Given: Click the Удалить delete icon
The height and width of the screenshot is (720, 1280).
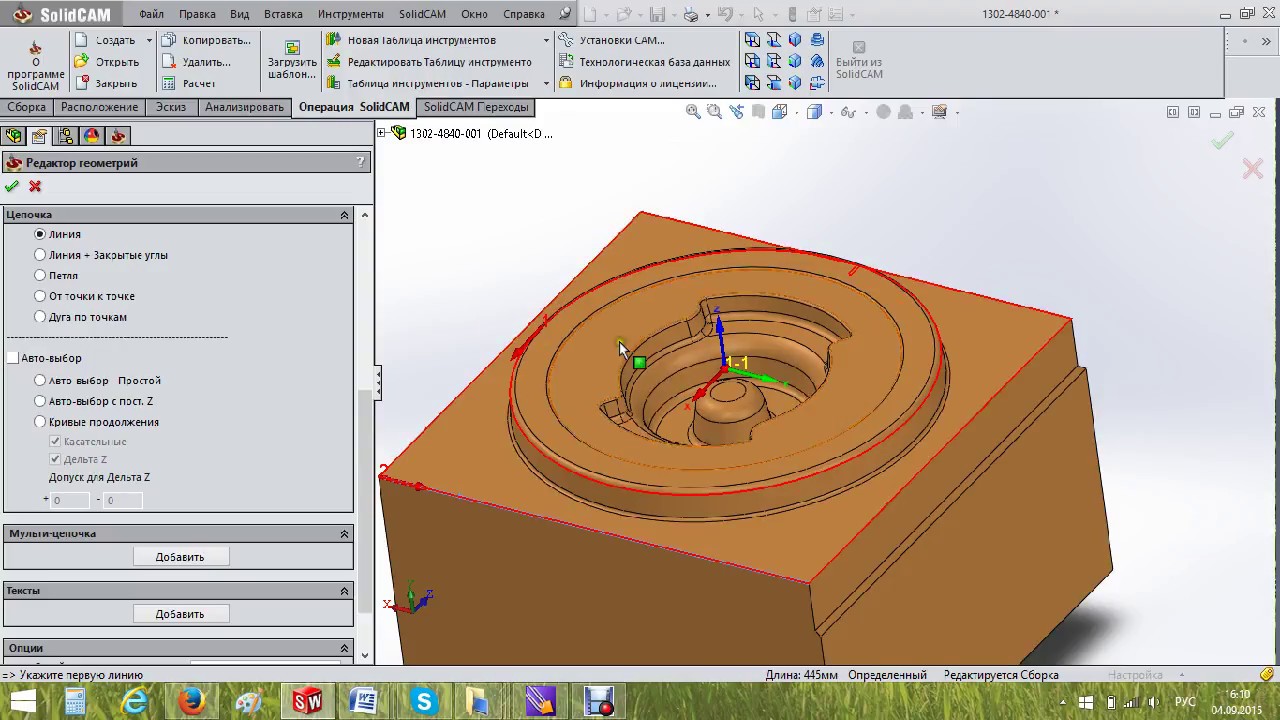Looking at the screenshot, I should coord(169,62).
